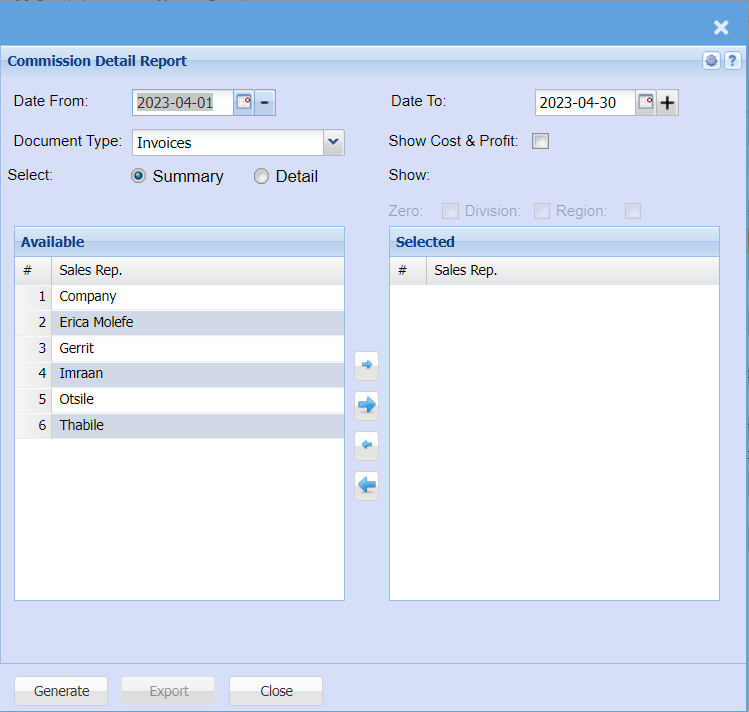
Task: Open the report settings gear icon
Action: pyautogui.click(x=711, y=61)
